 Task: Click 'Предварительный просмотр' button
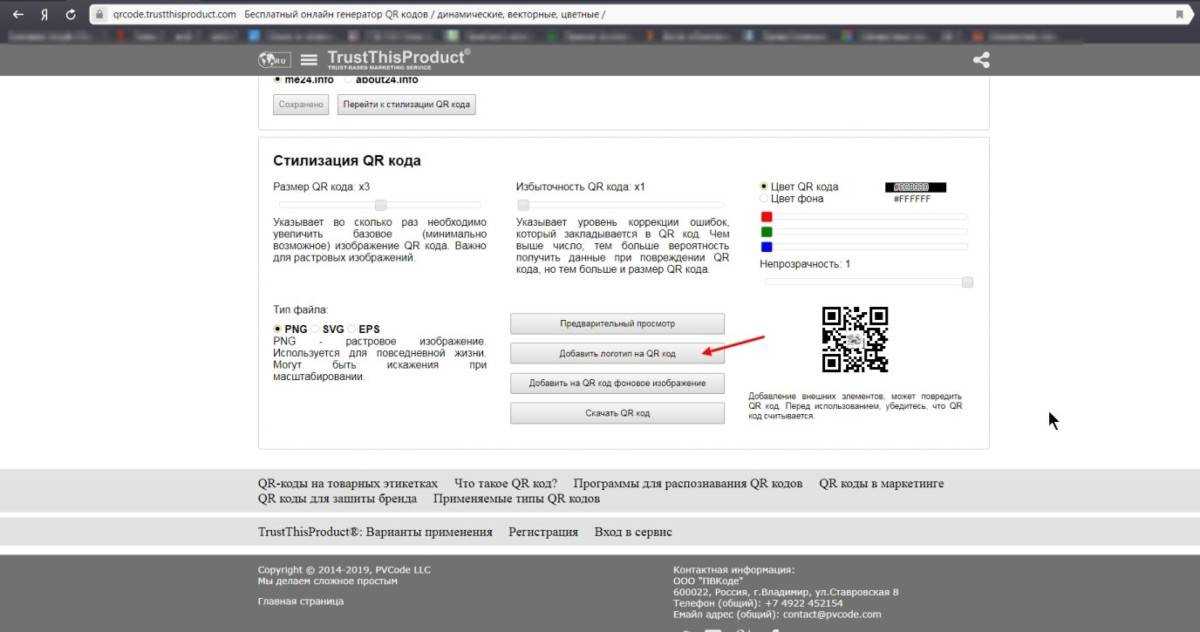tap(617, 324)
